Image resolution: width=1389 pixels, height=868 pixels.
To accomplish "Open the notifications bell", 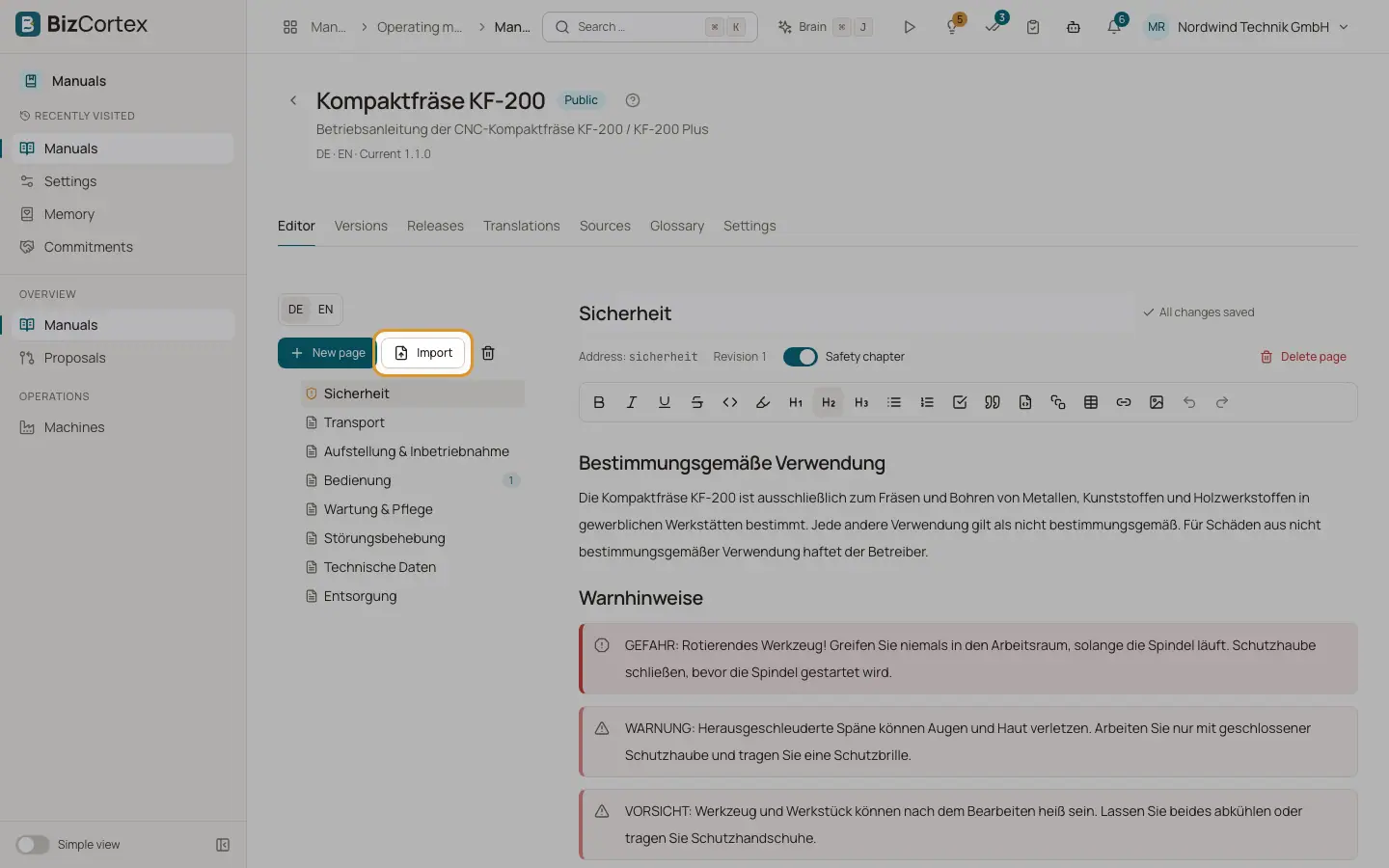I will [x=1114, y=27].
